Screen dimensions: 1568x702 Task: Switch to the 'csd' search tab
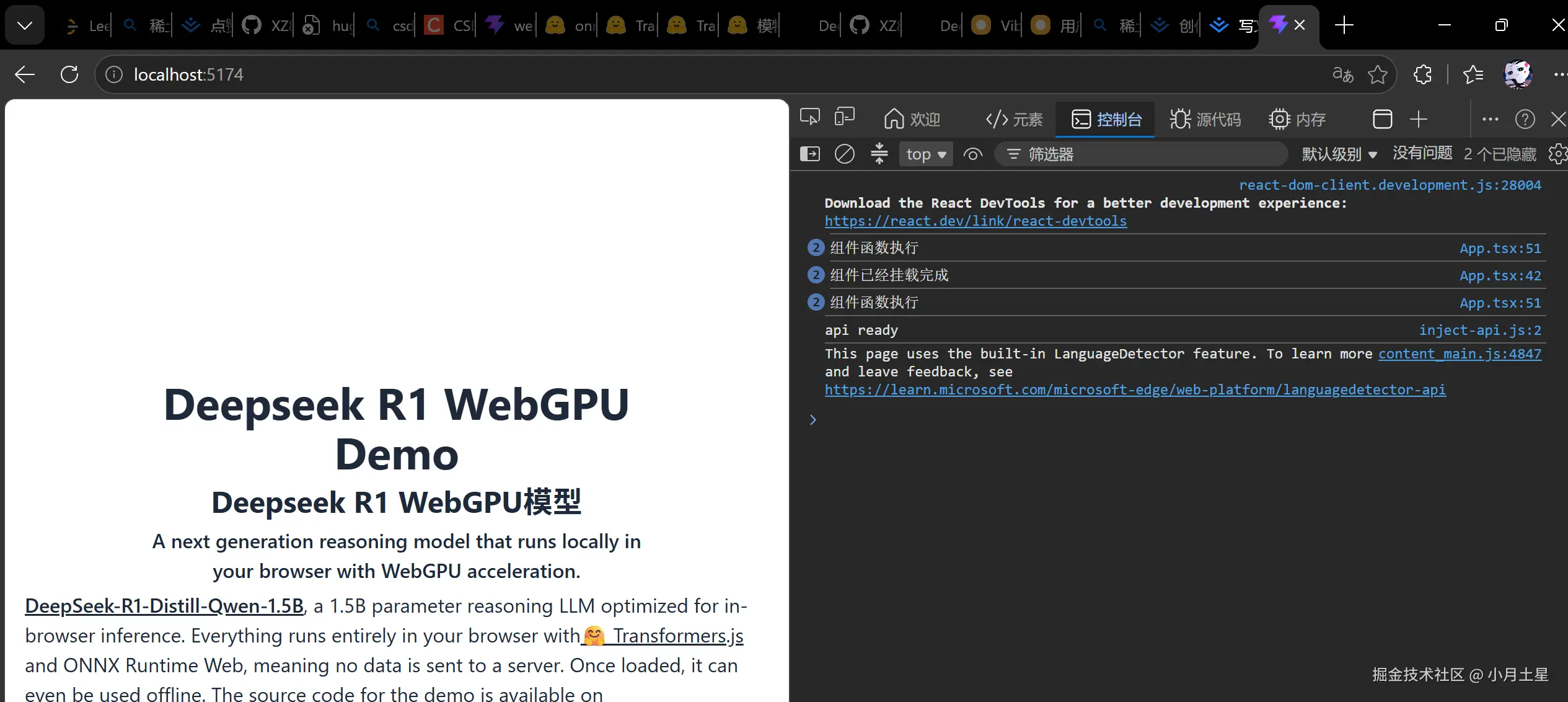390,25
